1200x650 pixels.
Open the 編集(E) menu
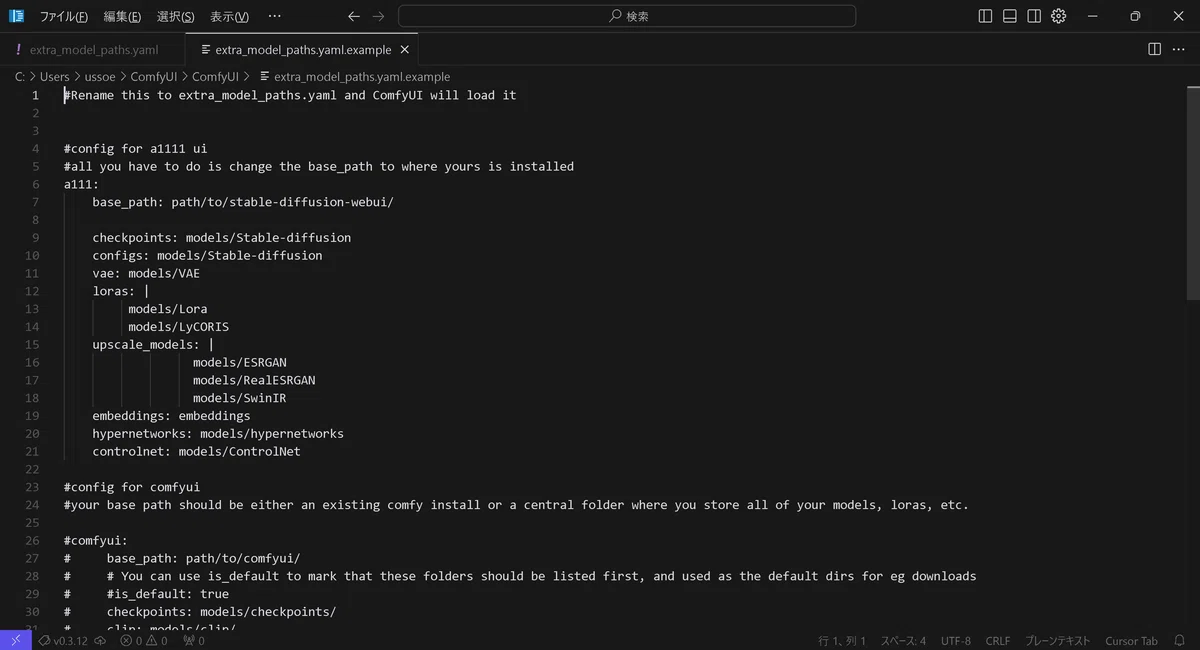[x=123, y=17]
